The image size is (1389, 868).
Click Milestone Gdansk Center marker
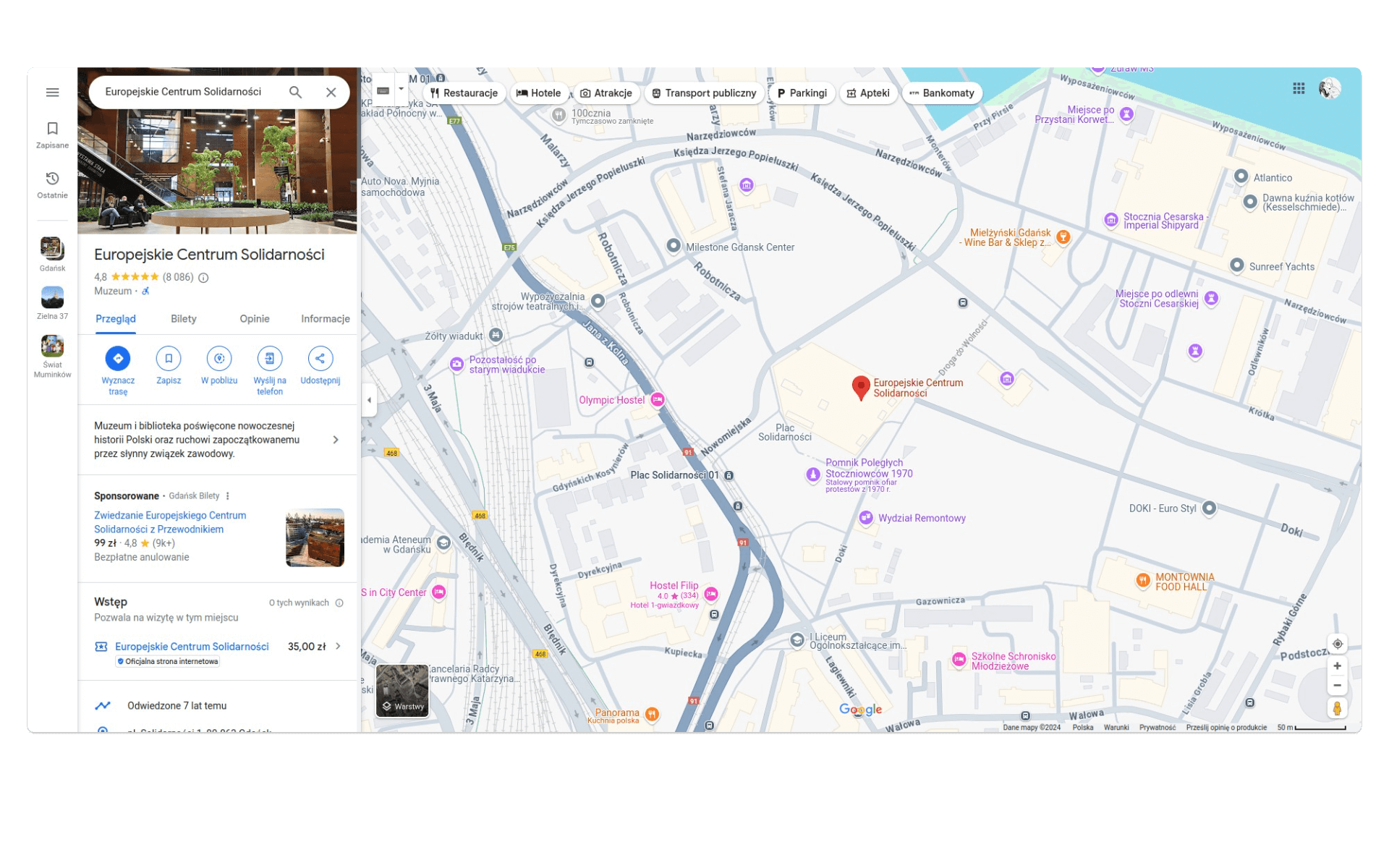674,246
